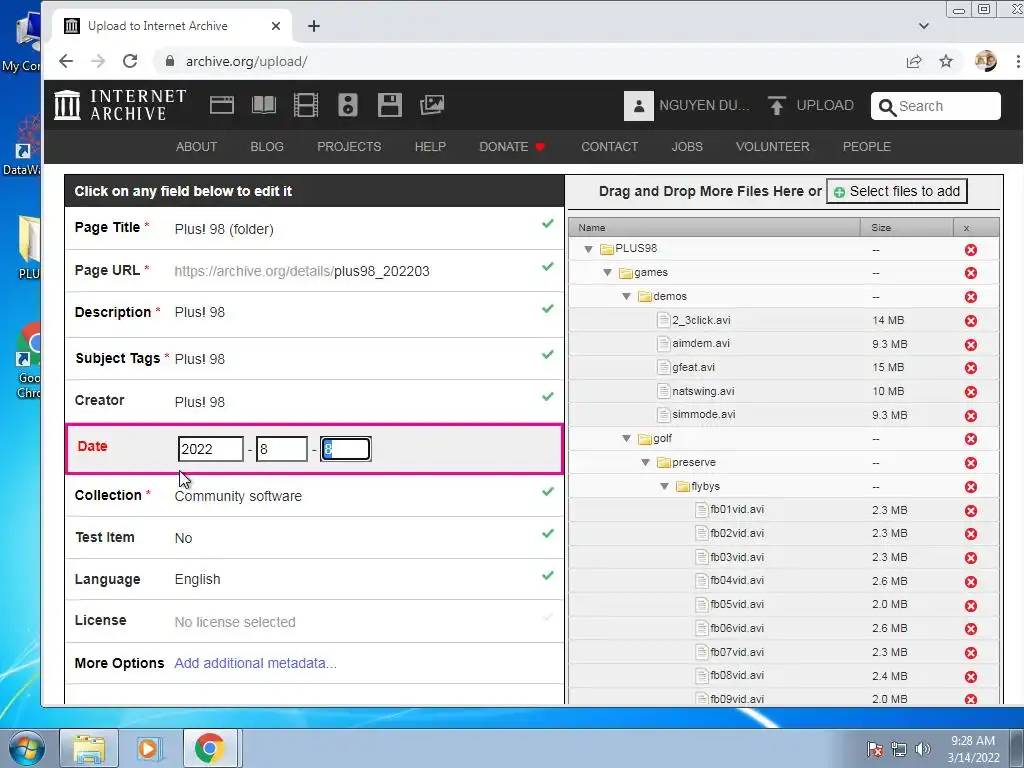Open the DONATE menu item
This screenshot has height=768, width=1024.
(x=511, y=146)
